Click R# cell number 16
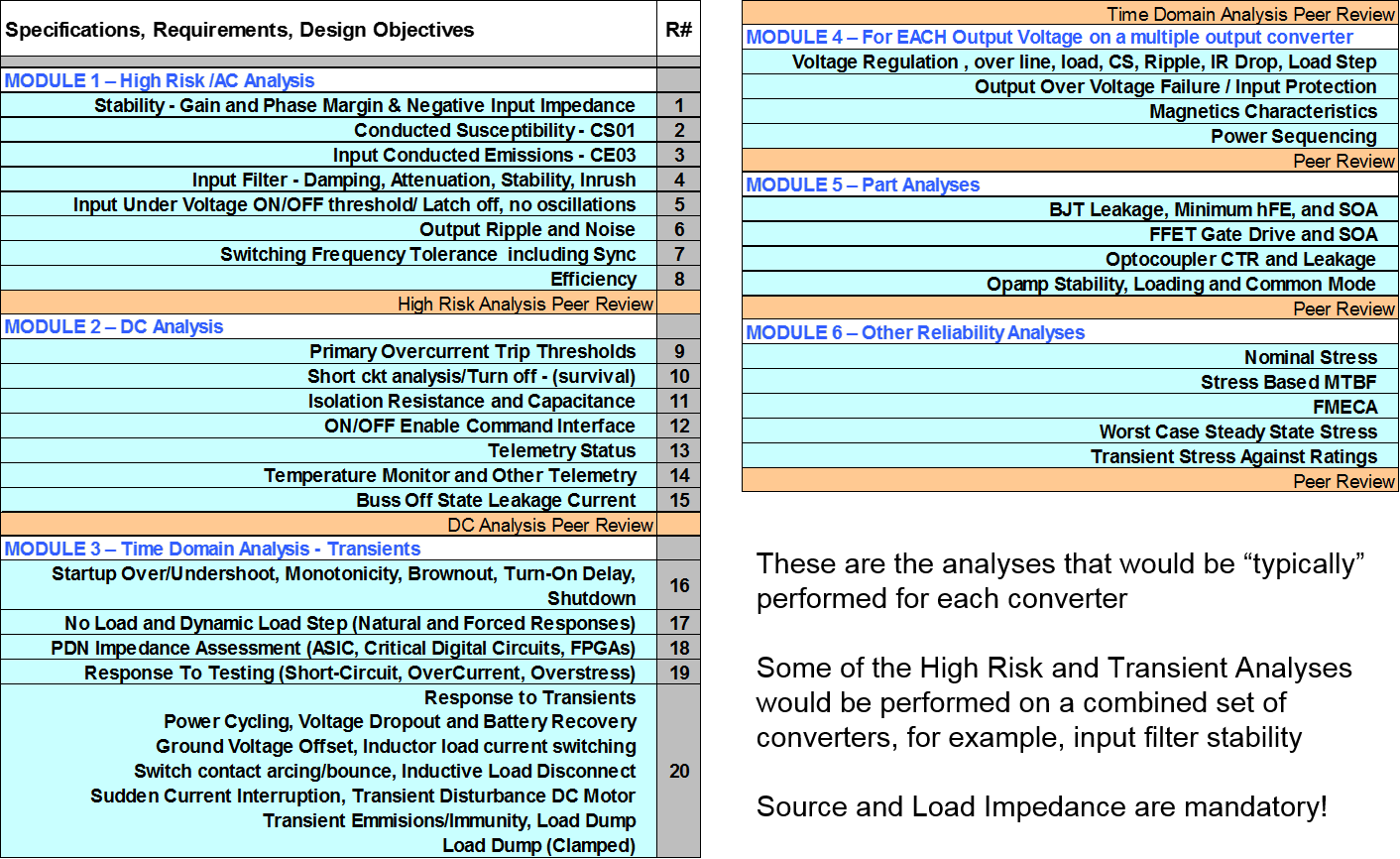The width and height of the screenshot is (1400, 859). click(679, 585)
